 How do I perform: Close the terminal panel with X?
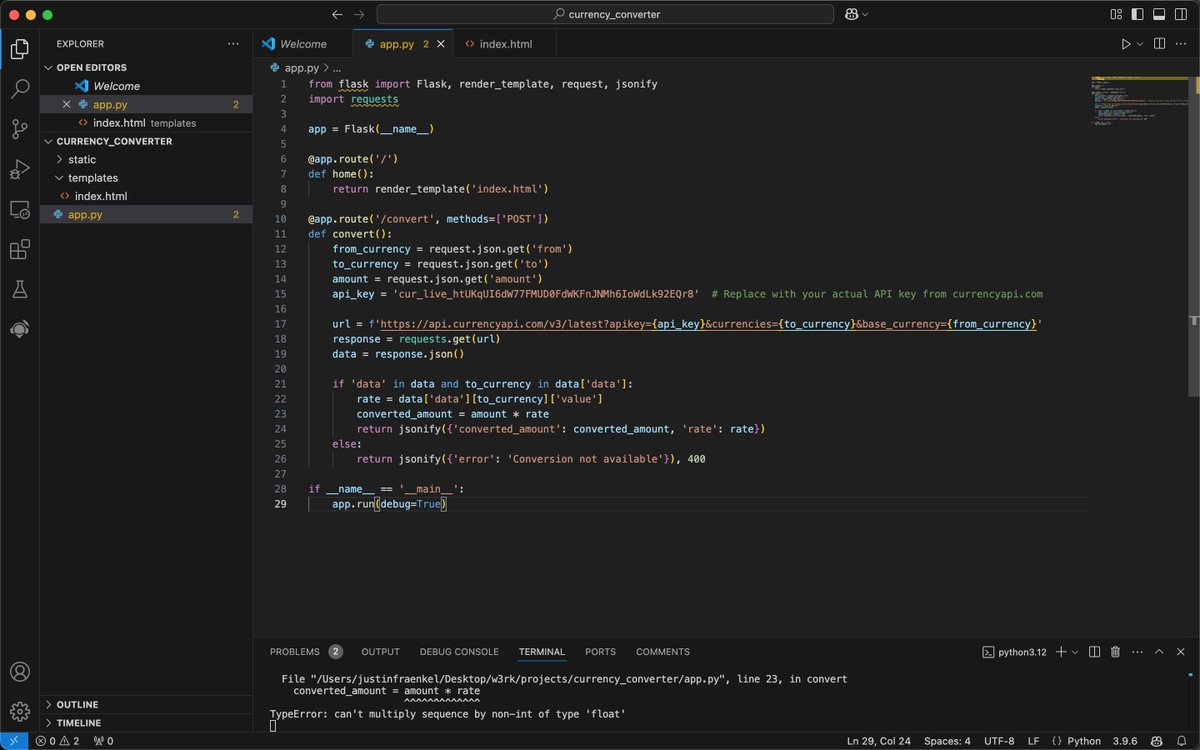pos(1182,652)
